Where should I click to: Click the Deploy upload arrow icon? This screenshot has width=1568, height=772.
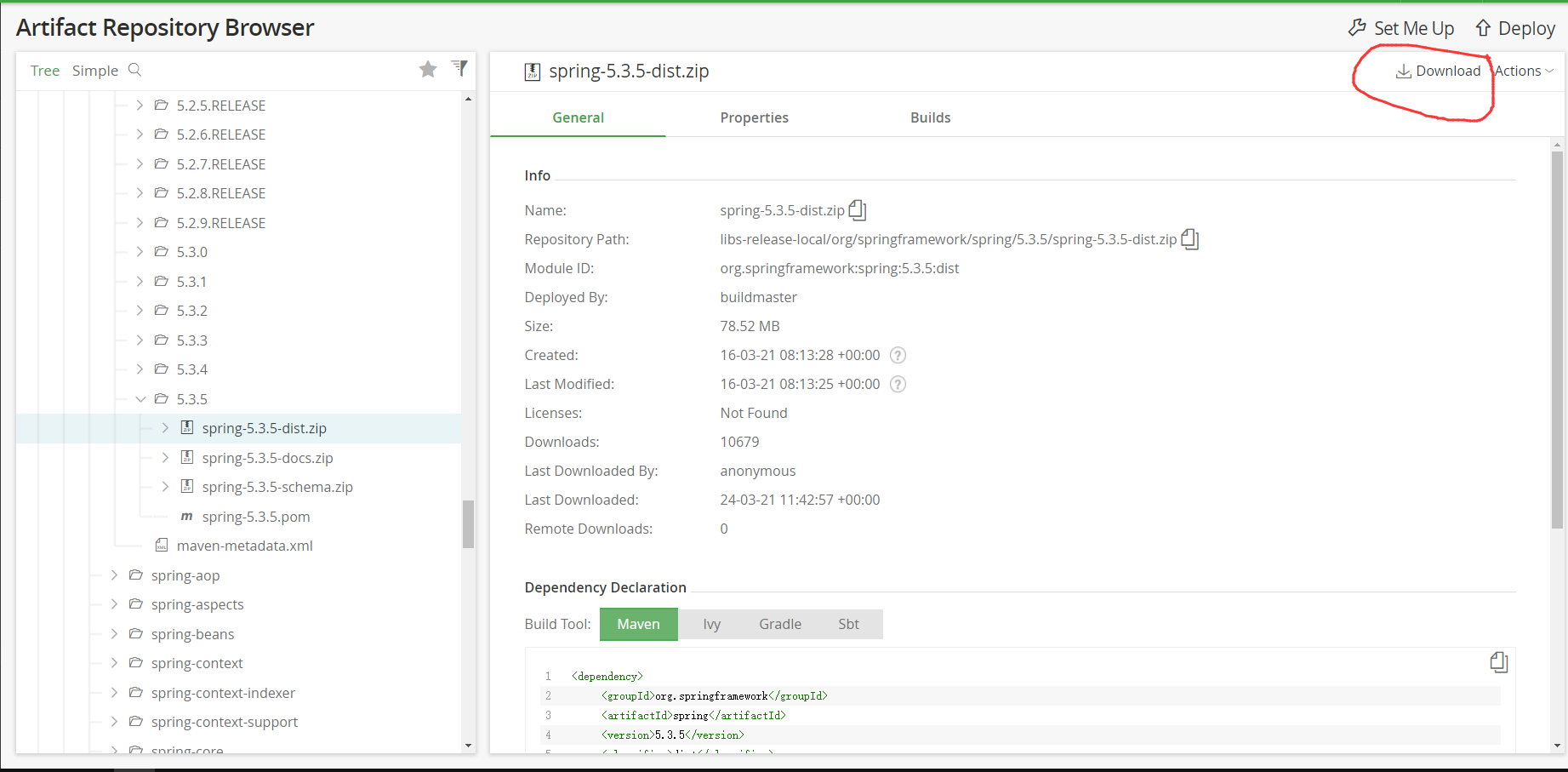click(x=1483, y=28)
